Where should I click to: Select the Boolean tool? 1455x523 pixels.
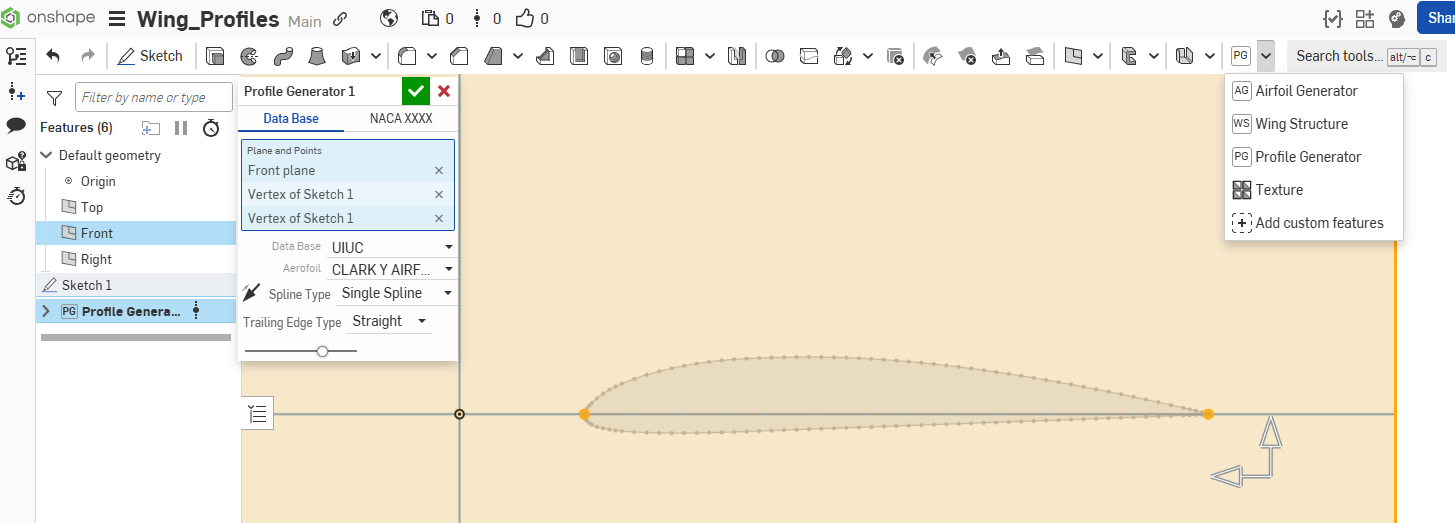click(x=775, y=56)
